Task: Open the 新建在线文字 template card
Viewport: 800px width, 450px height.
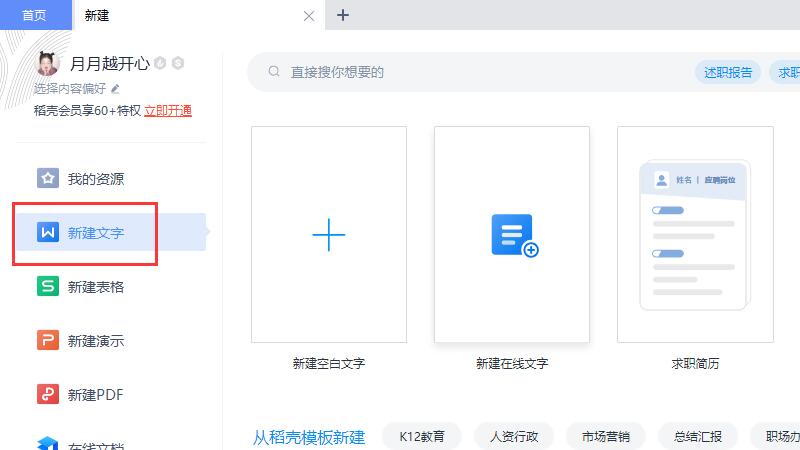Action: point(512,235)
